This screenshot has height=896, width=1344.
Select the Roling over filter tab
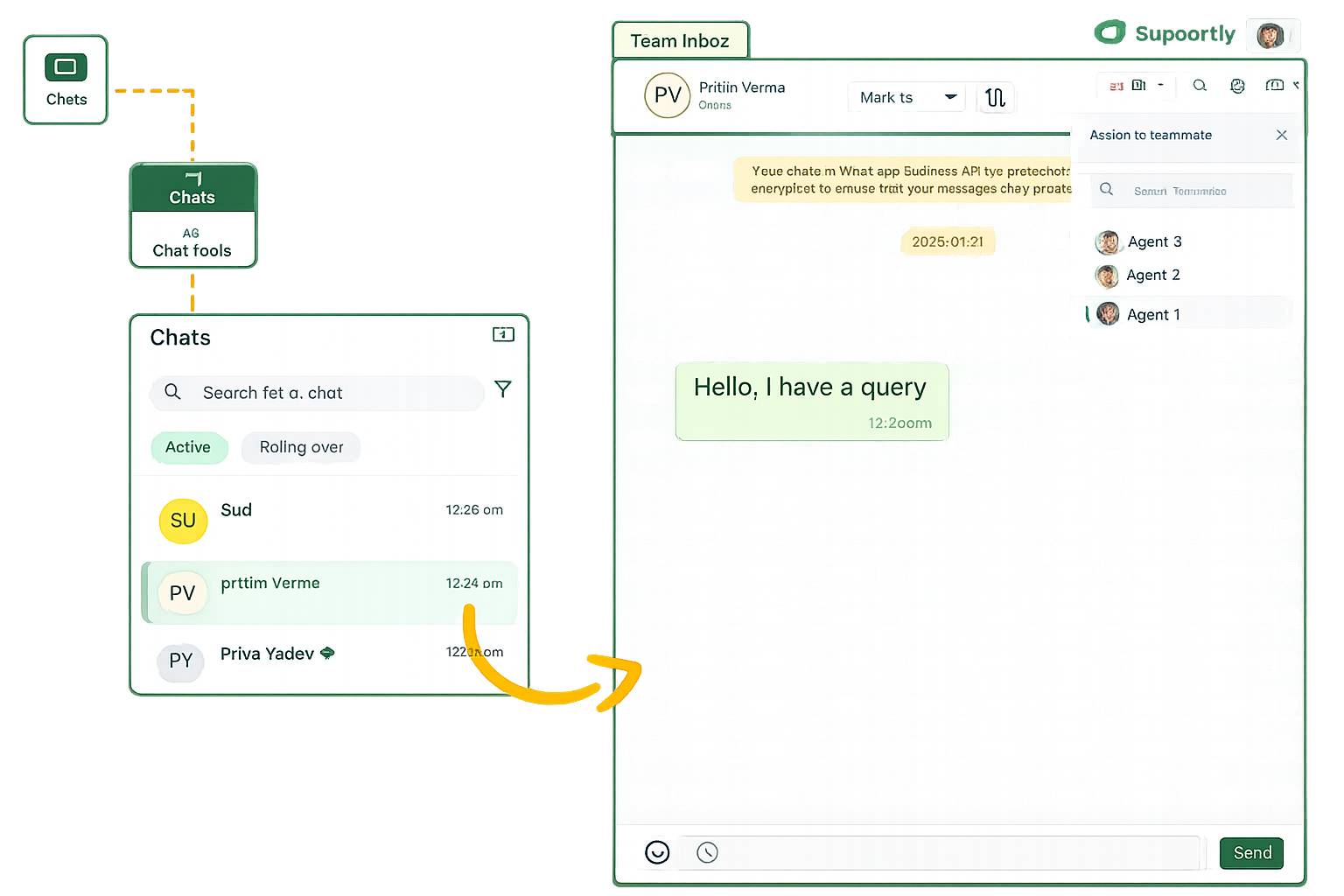point(301,447)
